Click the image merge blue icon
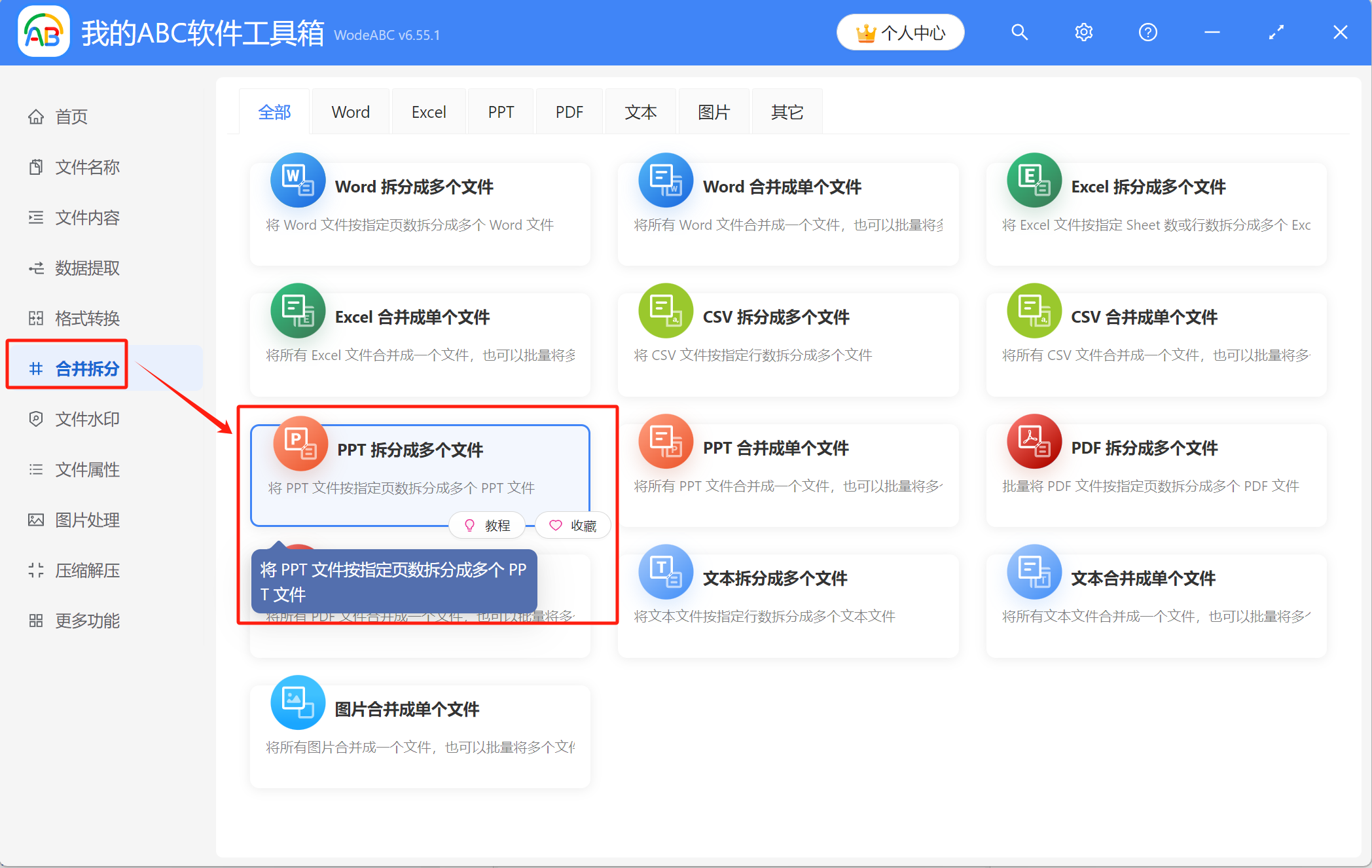1372x868 pixels. 298,702
